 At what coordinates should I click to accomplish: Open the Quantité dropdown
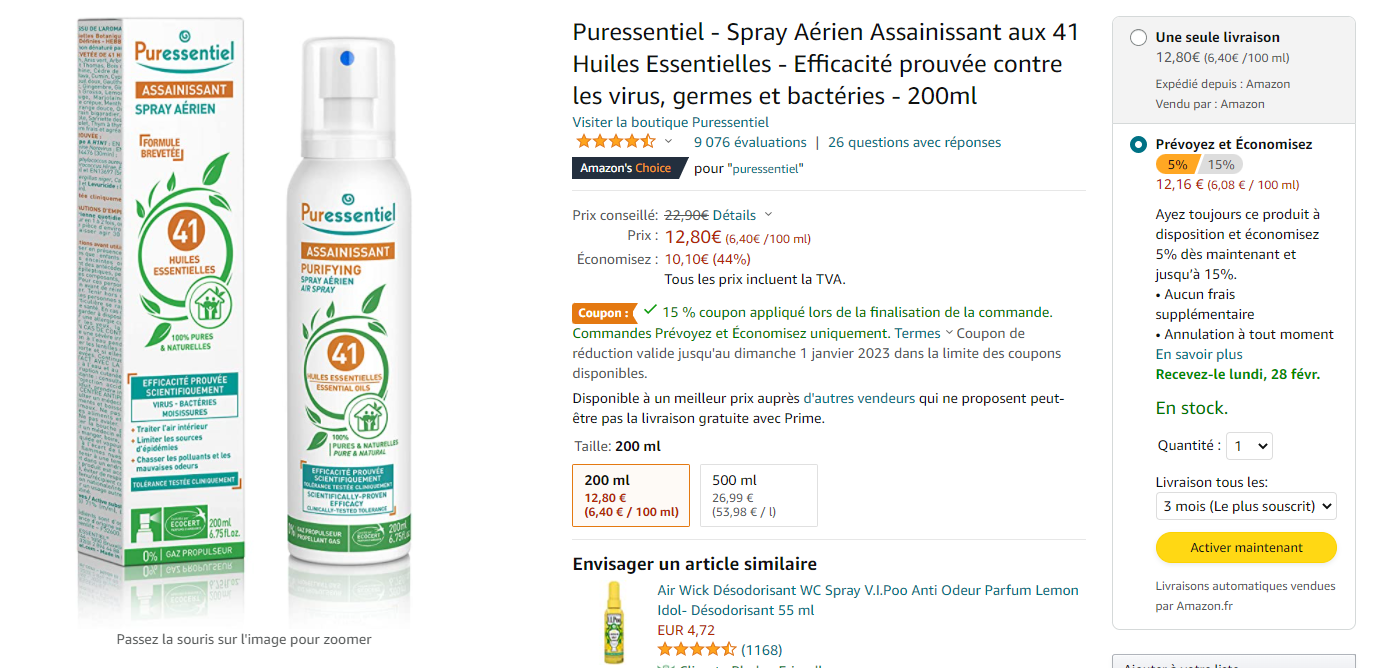[1249, 446]
